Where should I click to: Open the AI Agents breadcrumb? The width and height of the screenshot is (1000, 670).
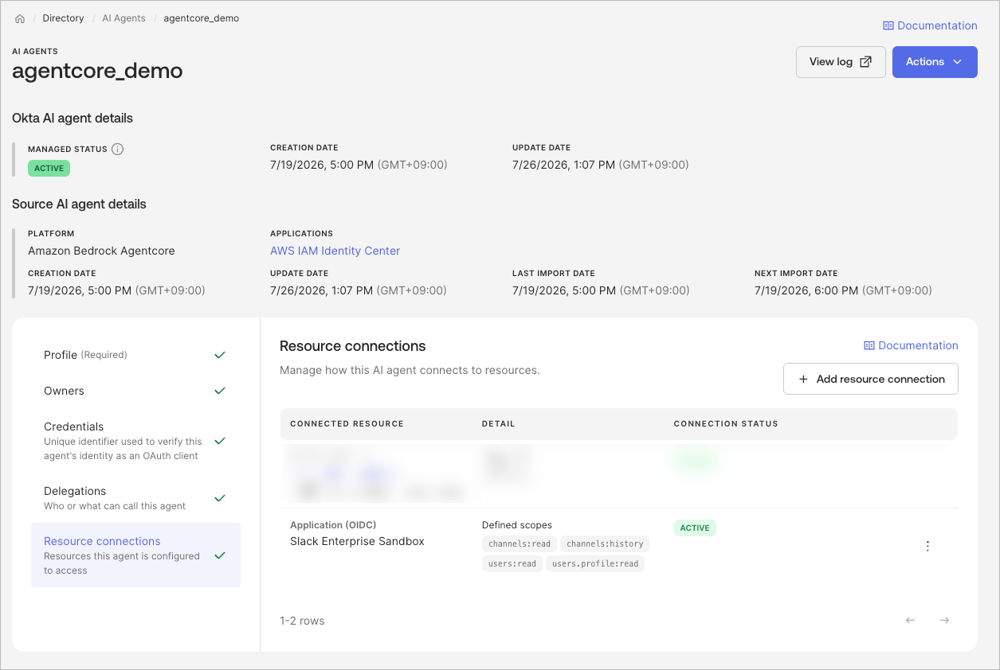point(124,18)
